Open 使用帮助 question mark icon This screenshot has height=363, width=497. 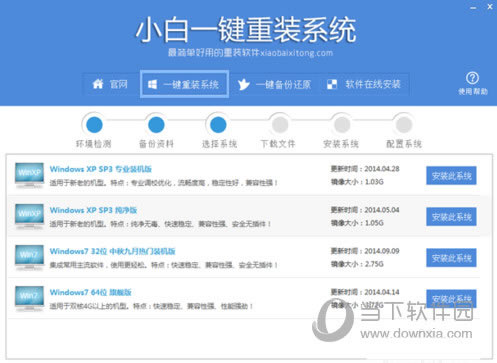[472, 78]
